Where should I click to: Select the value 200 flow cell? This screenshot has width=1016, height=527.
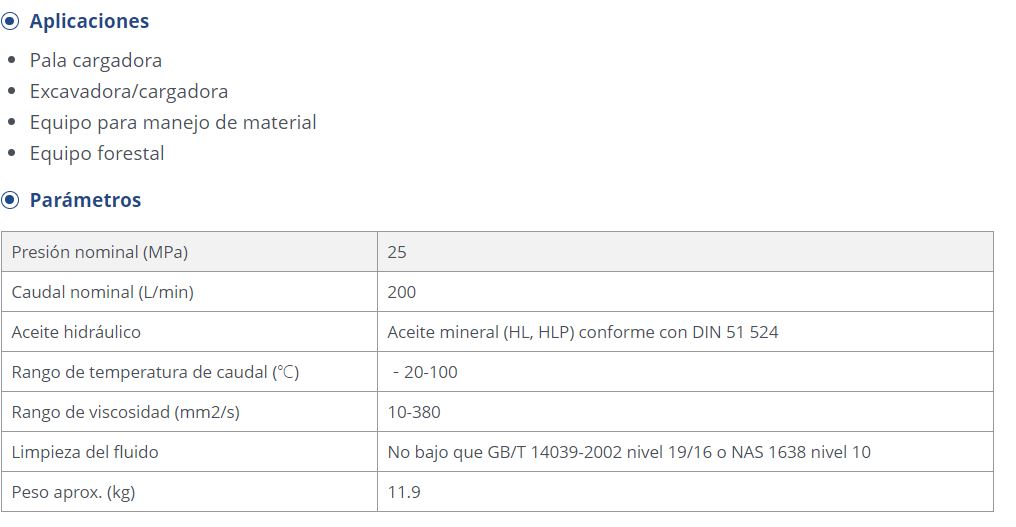(x=686, y=292)
